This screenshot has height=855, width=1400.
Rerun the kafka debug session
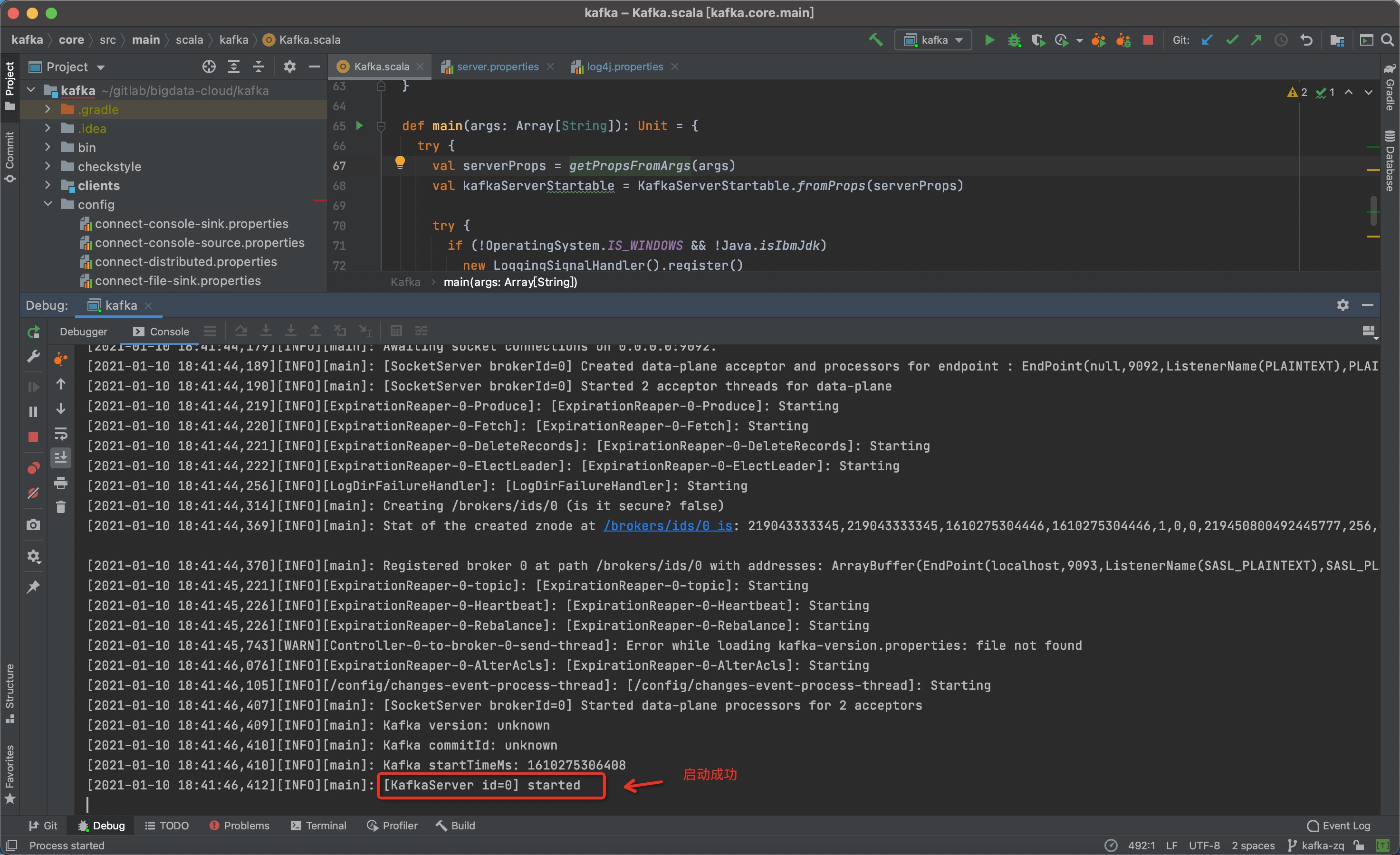[x=34, y=332]
